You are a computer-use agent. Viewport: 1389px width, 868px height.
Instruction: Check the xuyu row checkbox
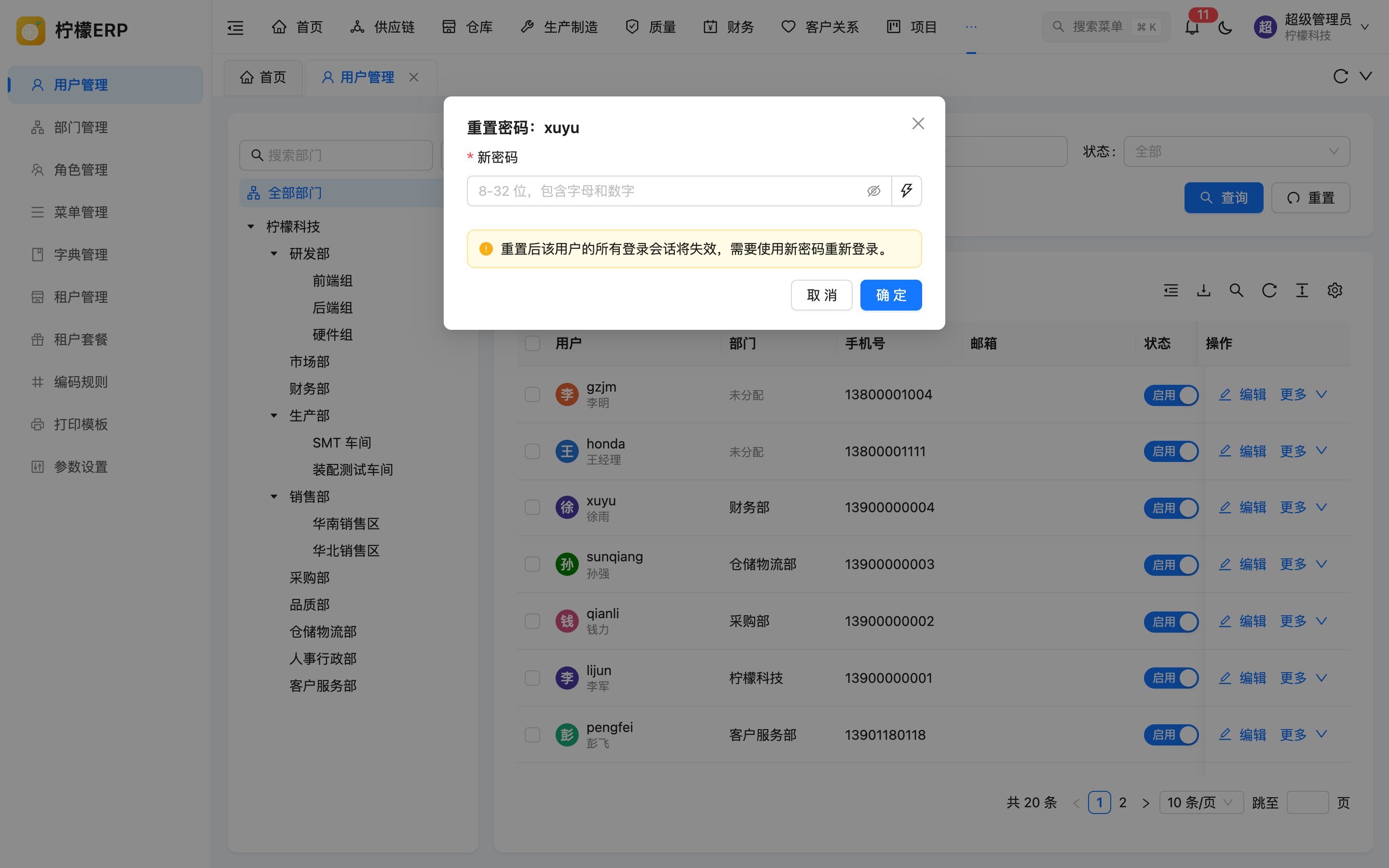tap(532, 507)
